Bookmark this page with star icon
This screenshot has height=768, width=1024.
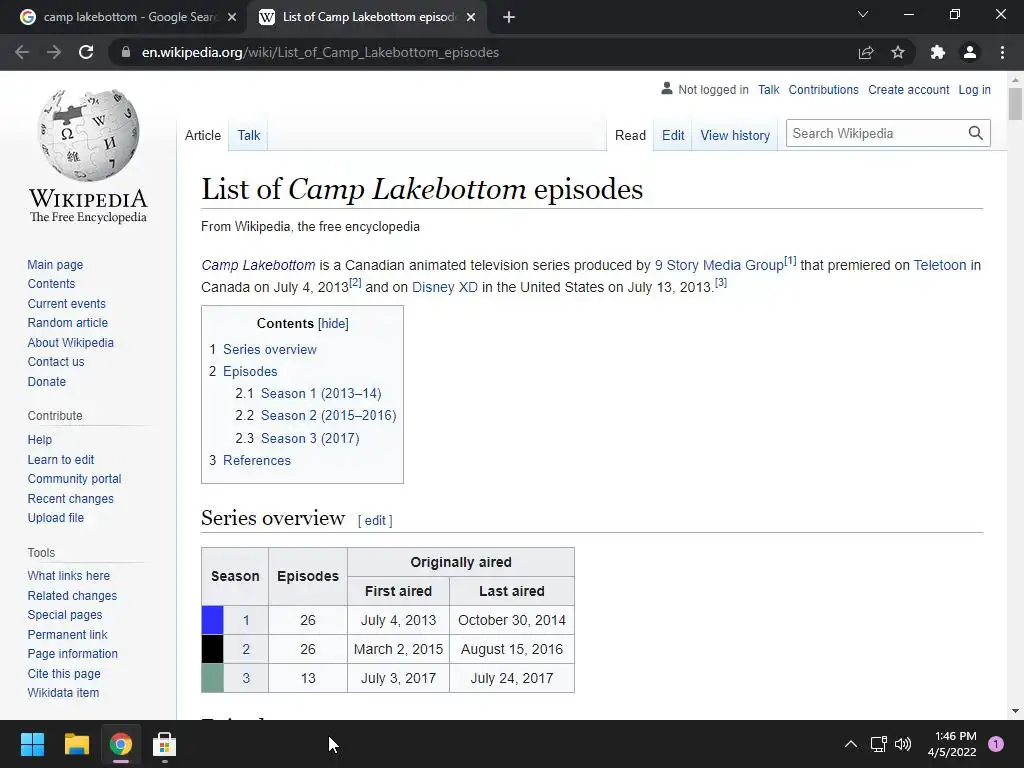[898, 52]
